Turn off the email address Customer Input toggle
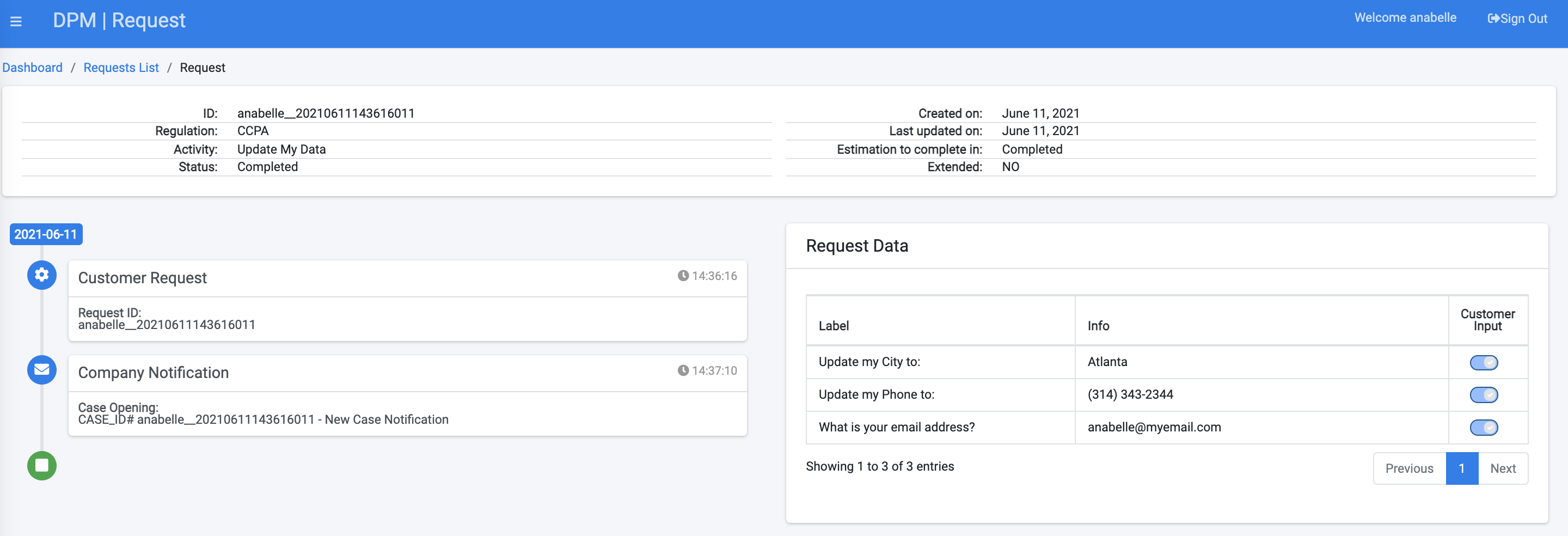 (x=1484, y=427)
